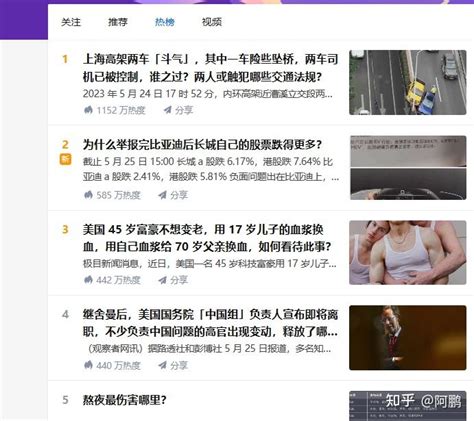
Task: Open the 美国45岁富豪换血 headline
Action: tap(207, 238)
